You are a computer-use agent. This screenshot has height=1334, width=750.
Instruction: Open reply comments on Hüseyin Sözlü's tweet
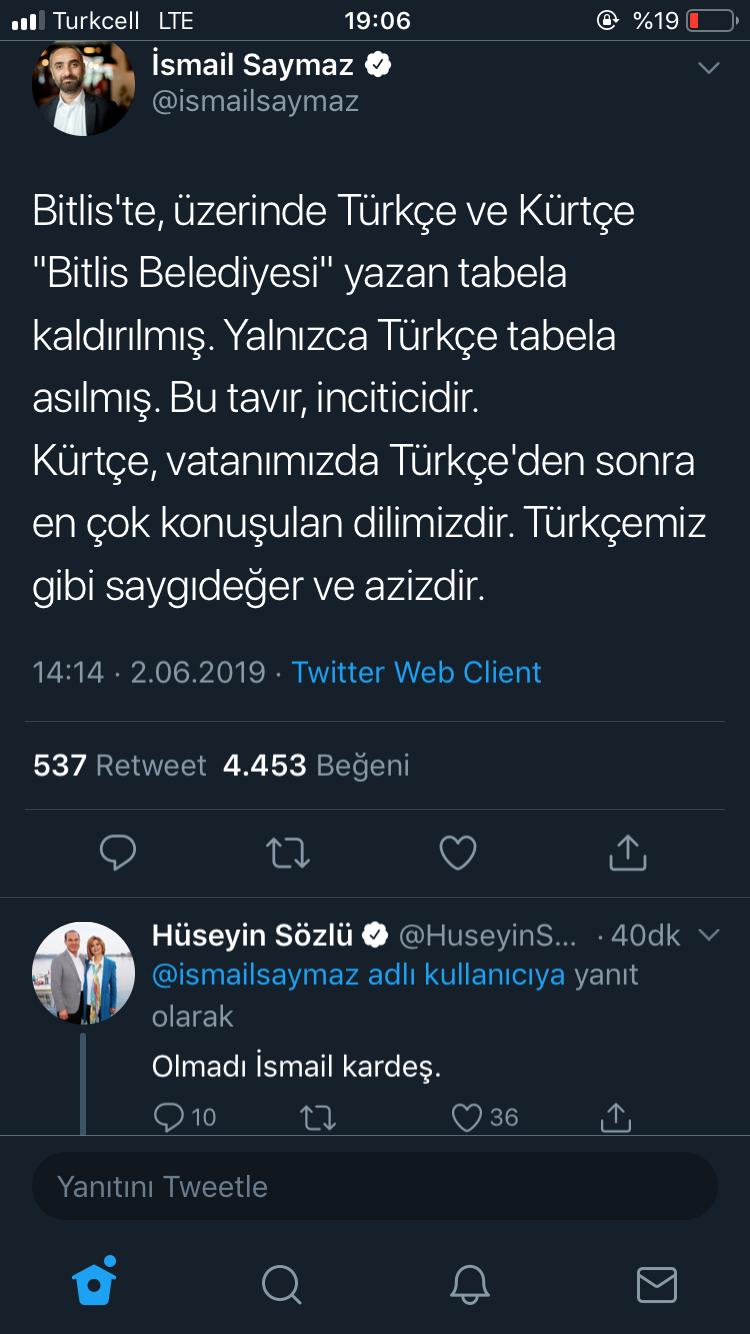point(170,1116)
